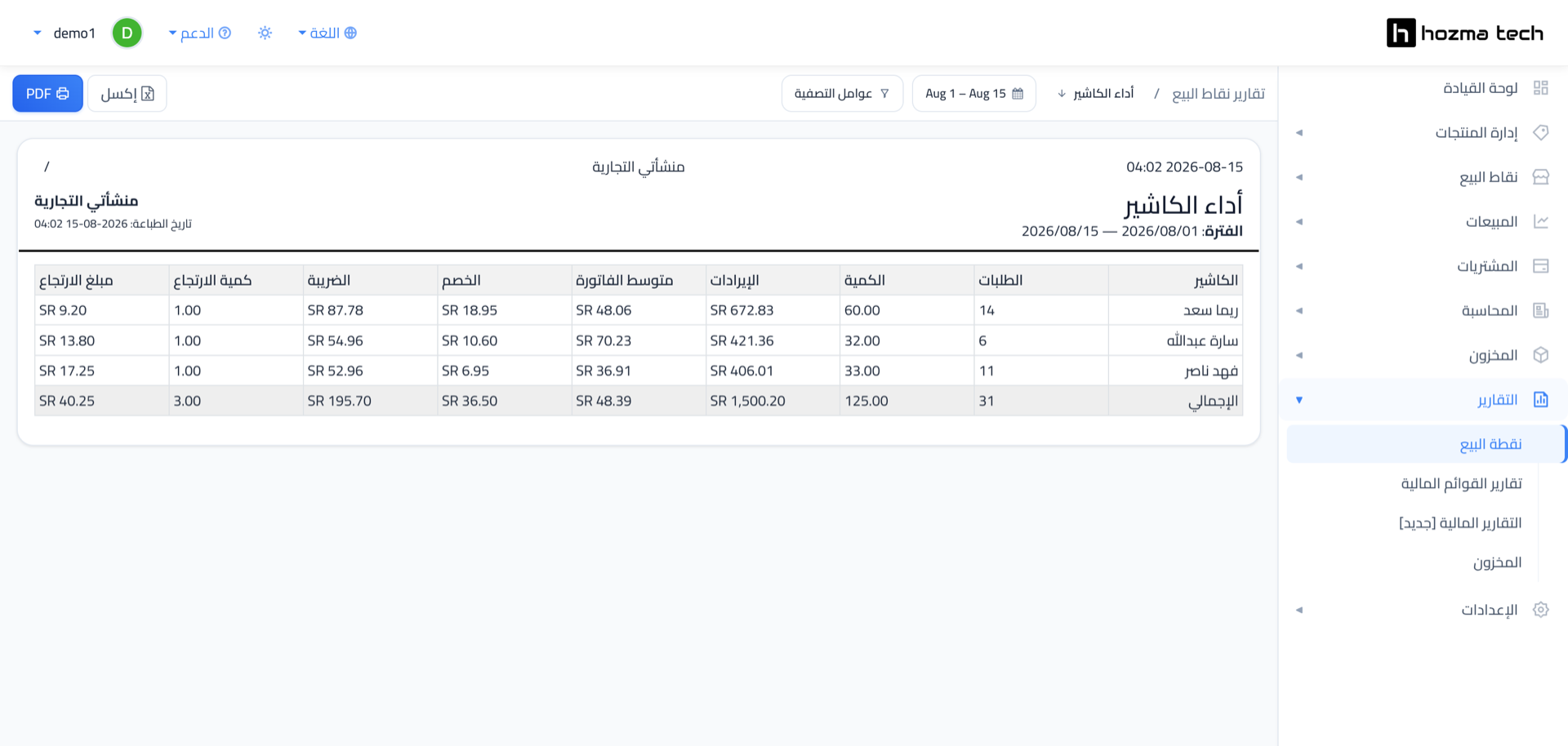
Task: Open التقارير المالية [جديد] submenu
Action: coord(1460,522)
